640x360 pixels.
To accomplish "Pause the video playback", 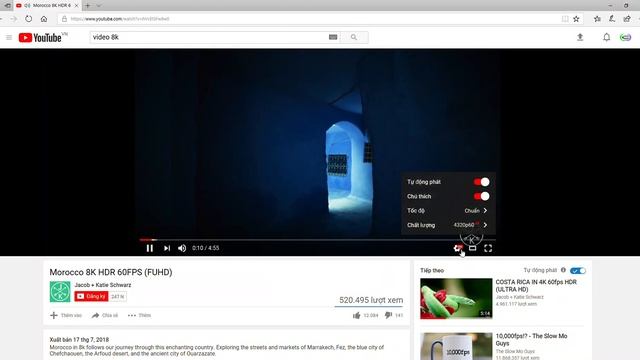I will [150, 248].
